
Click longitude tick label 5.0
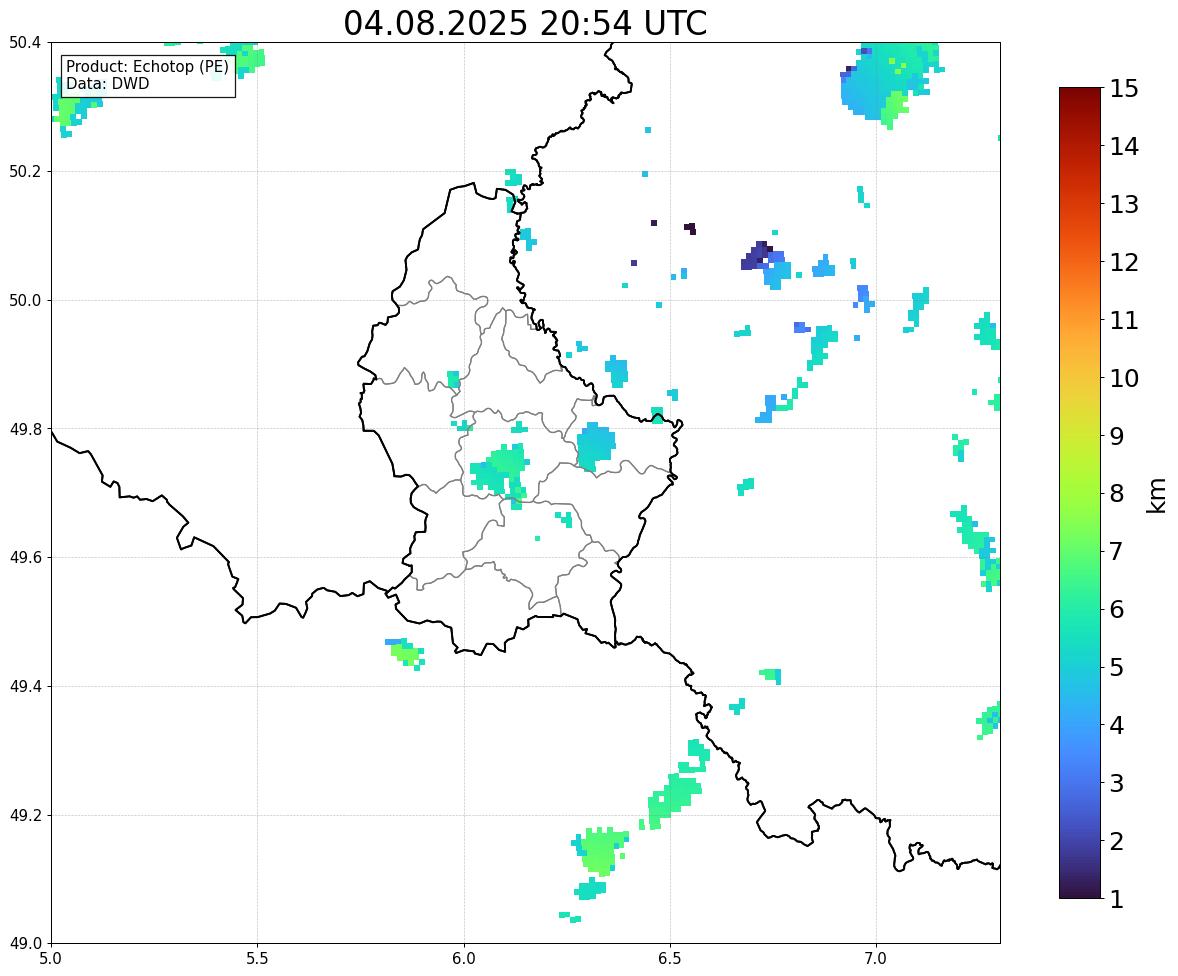pos(51,959)
